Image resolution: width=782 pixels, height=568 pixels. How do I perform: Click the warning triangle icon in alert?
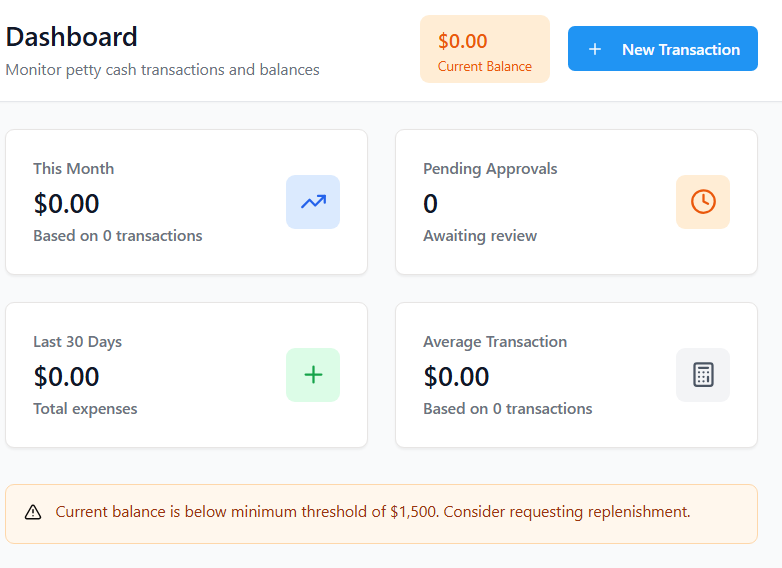point(33,513)
